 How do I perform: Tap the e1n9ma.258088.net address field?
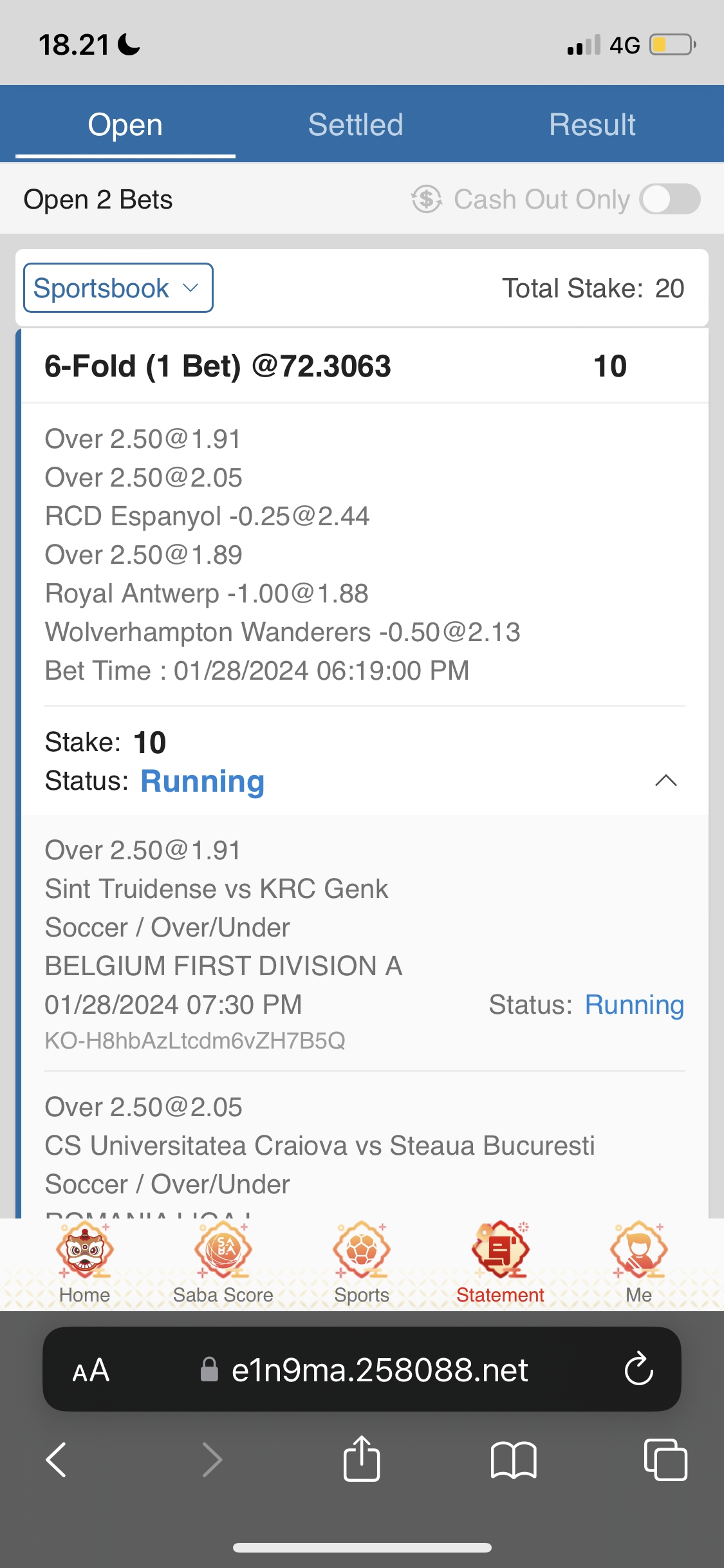pos(380,1370)
